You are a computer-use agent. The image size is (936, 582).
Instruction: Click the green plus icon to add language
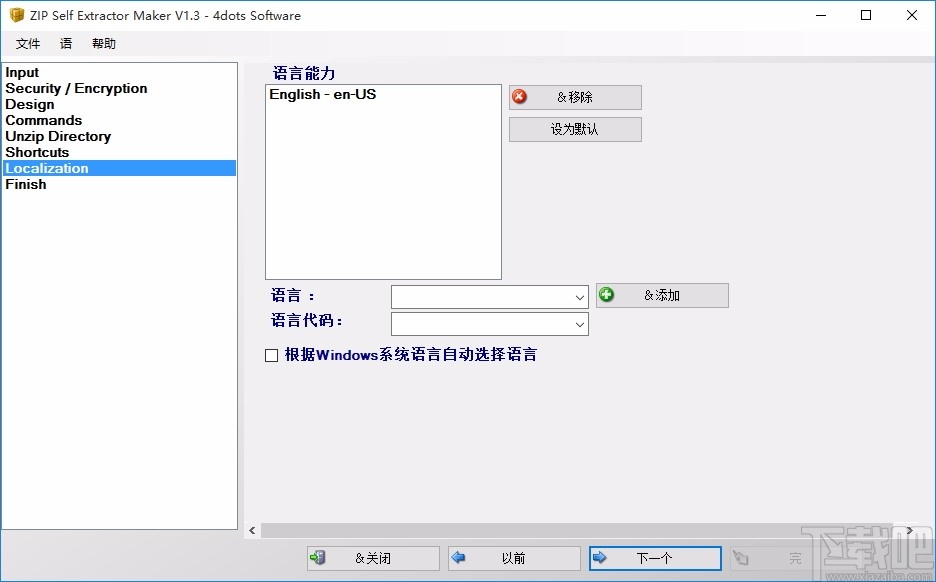(608, 294)
